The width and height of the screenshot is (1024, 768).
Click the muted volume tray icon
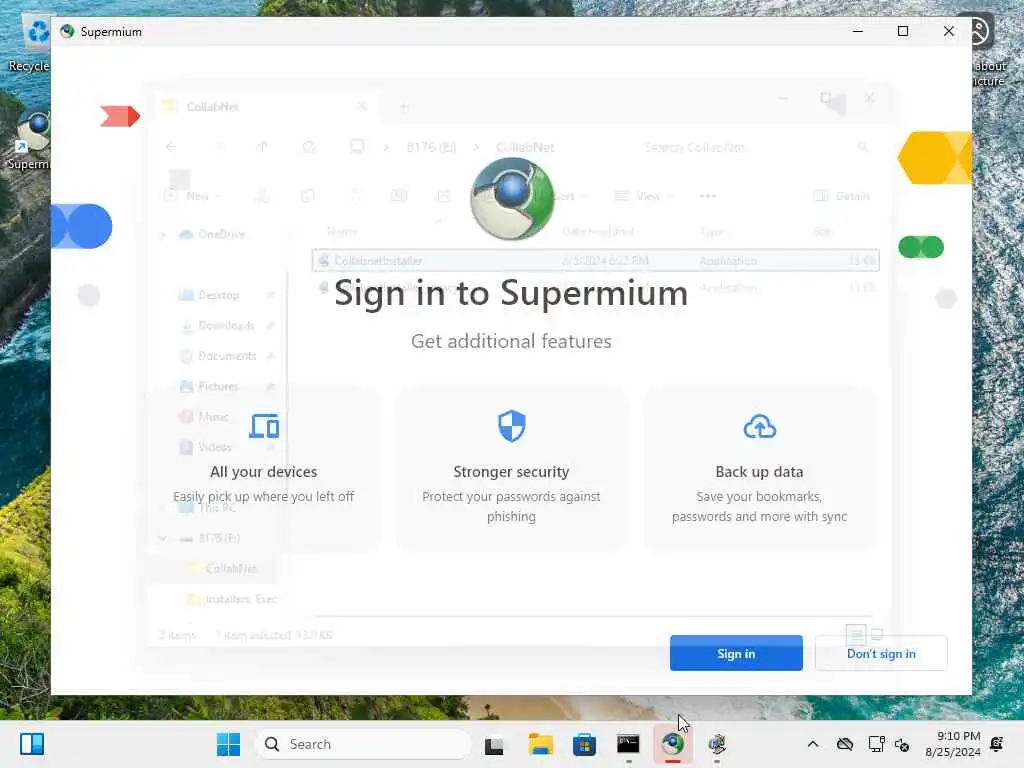(x=903, y=744)
